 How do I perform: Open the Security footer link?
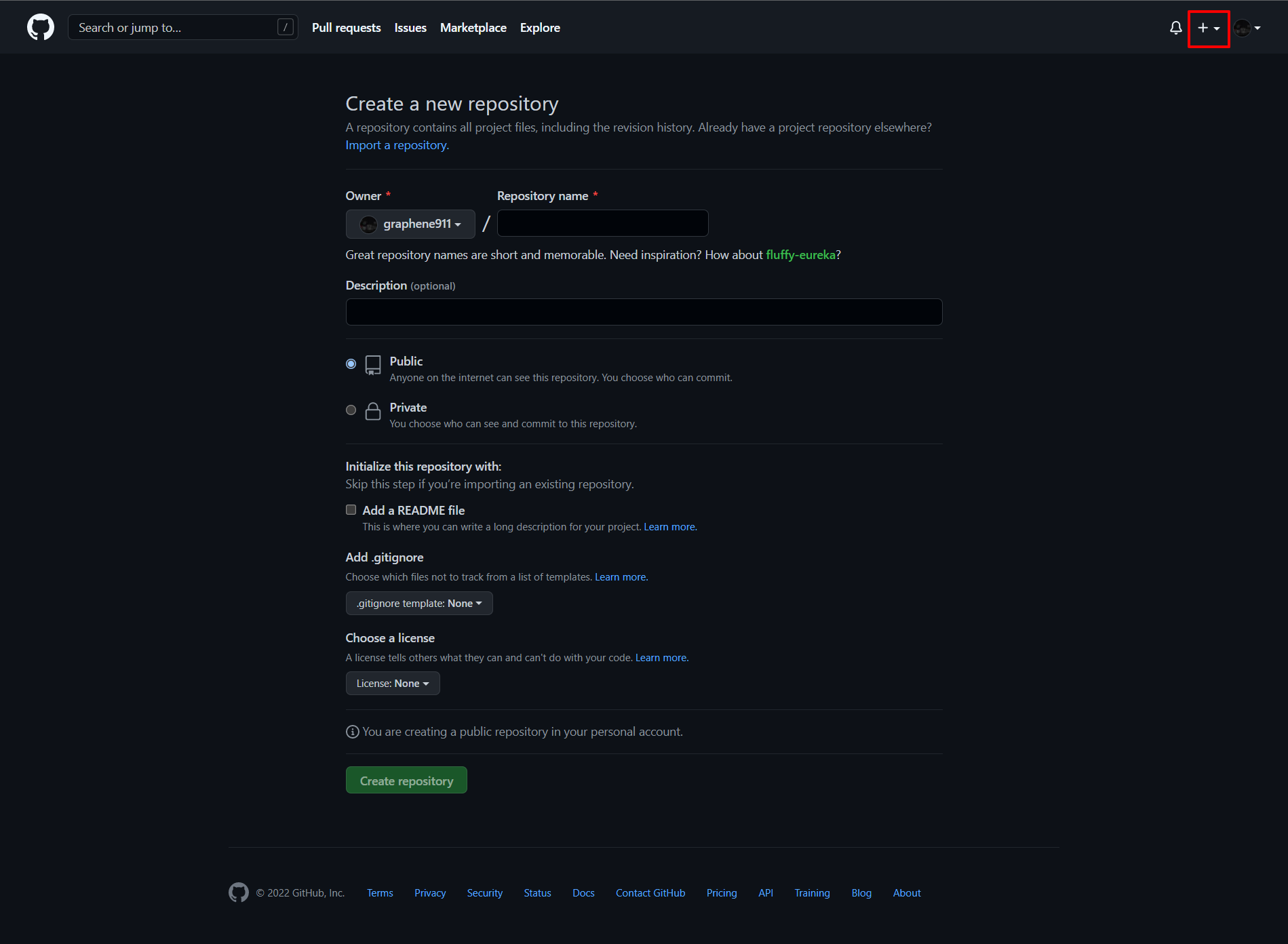485,893
